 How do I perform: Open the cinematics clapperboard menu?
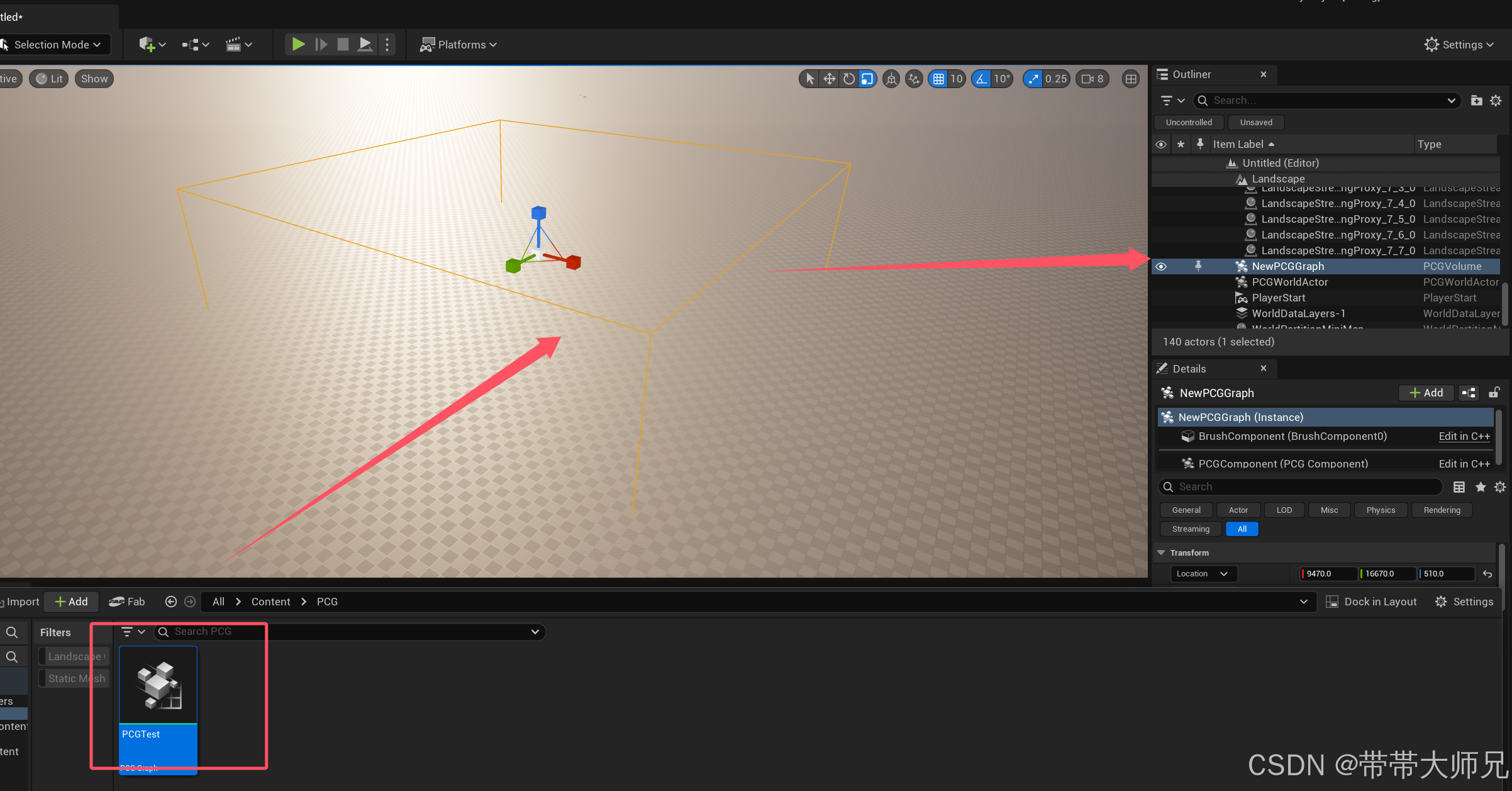[233, 45]
